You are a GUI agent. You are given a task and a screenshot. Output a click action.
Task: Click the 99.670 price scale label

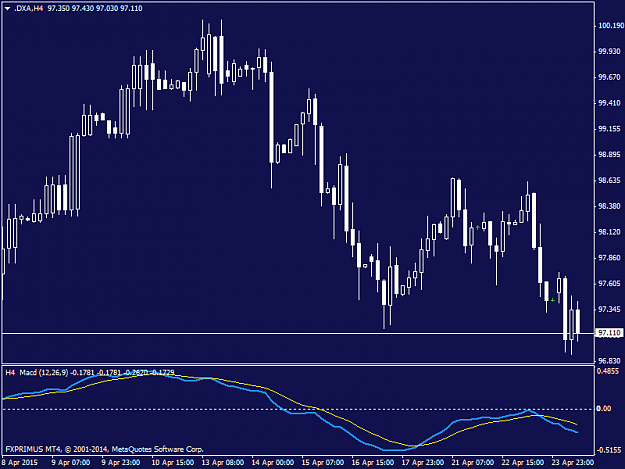point(609,77)
